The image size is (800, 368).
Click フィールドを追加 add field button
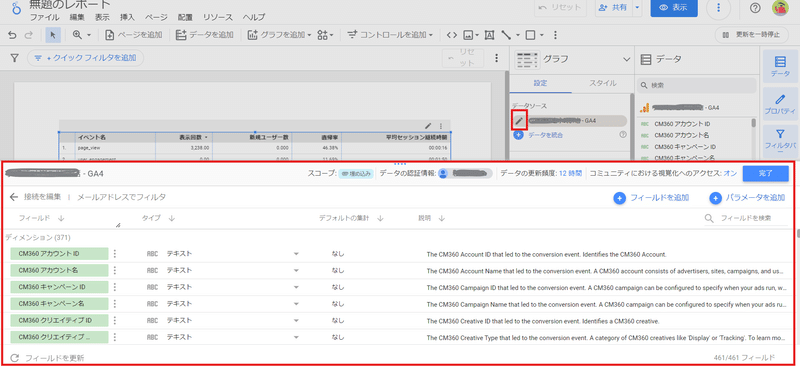click(652, 198)
